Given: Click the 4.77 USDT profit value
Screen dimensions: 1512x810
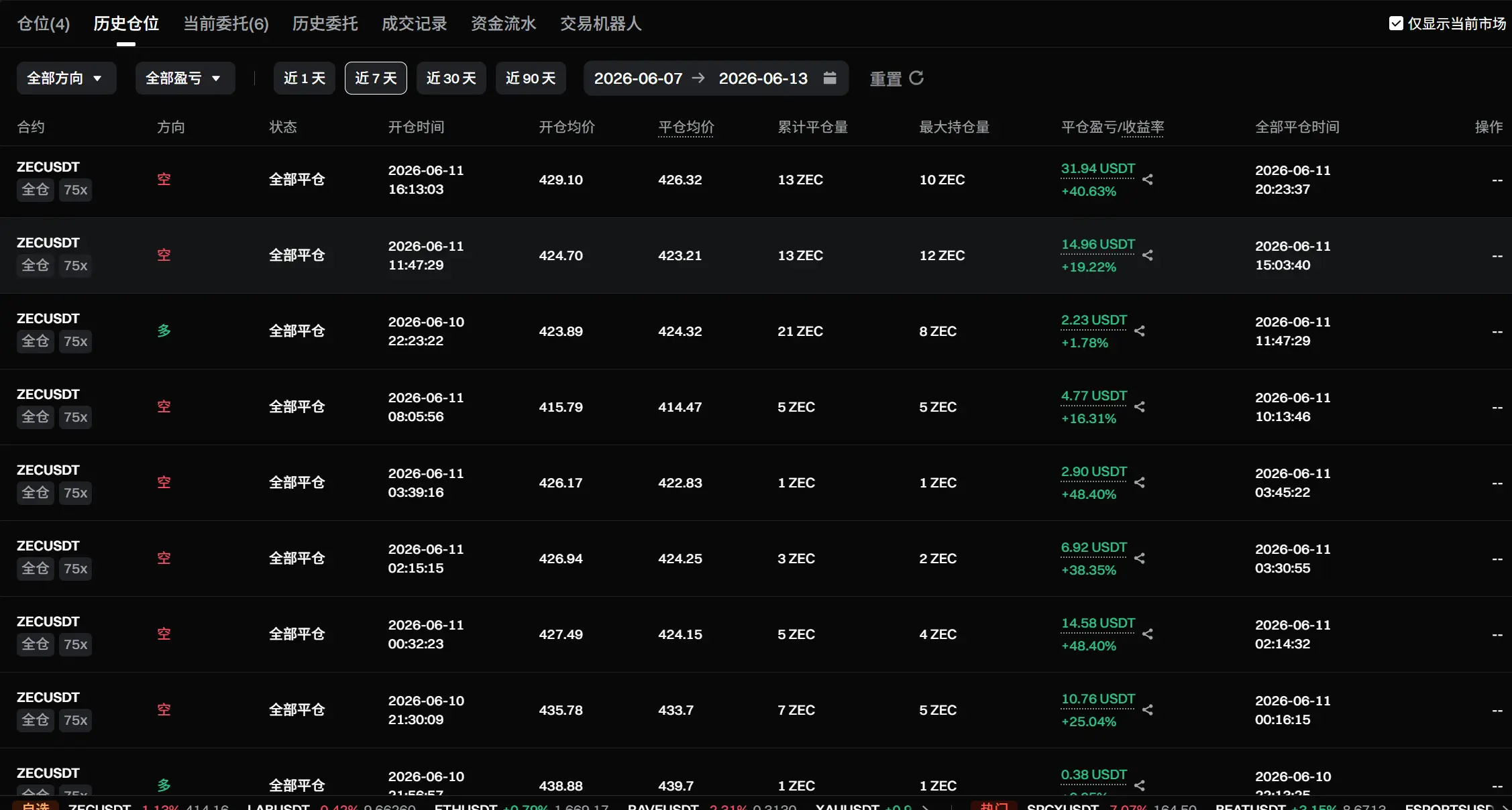Looking at the screenshot, I should point(1094,396).
